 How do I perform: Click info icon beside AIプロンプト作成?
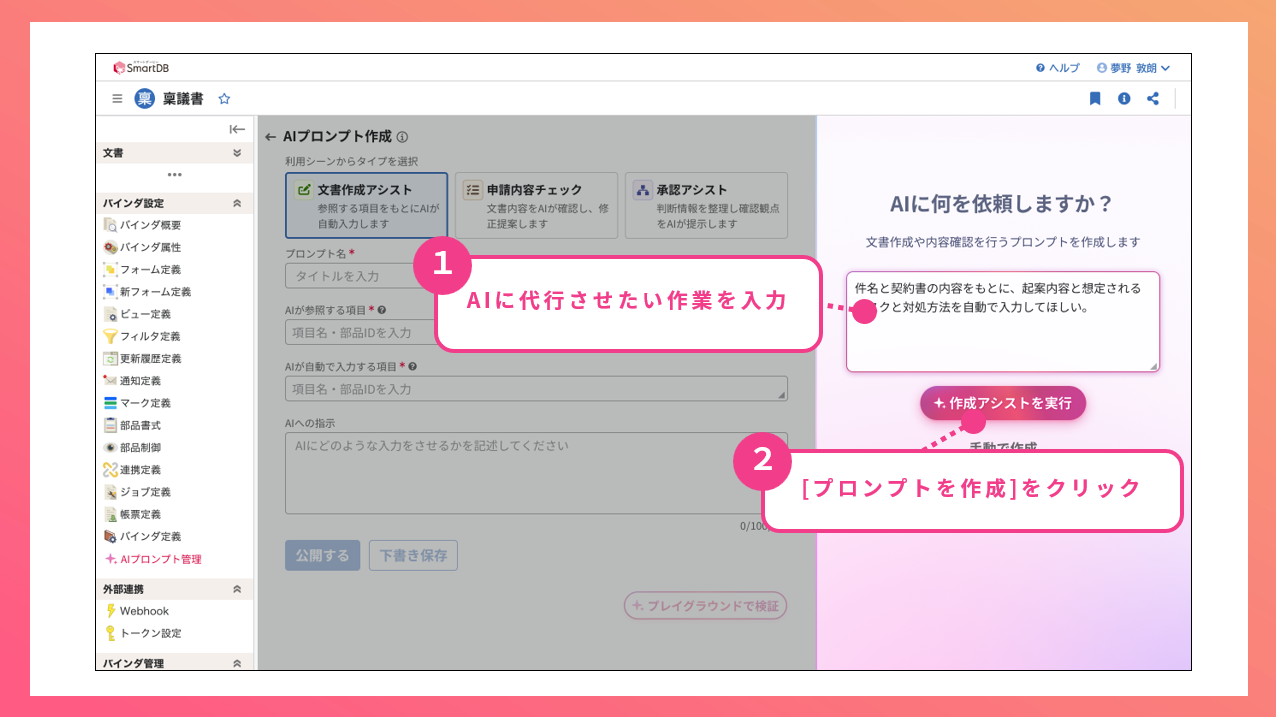402,137
